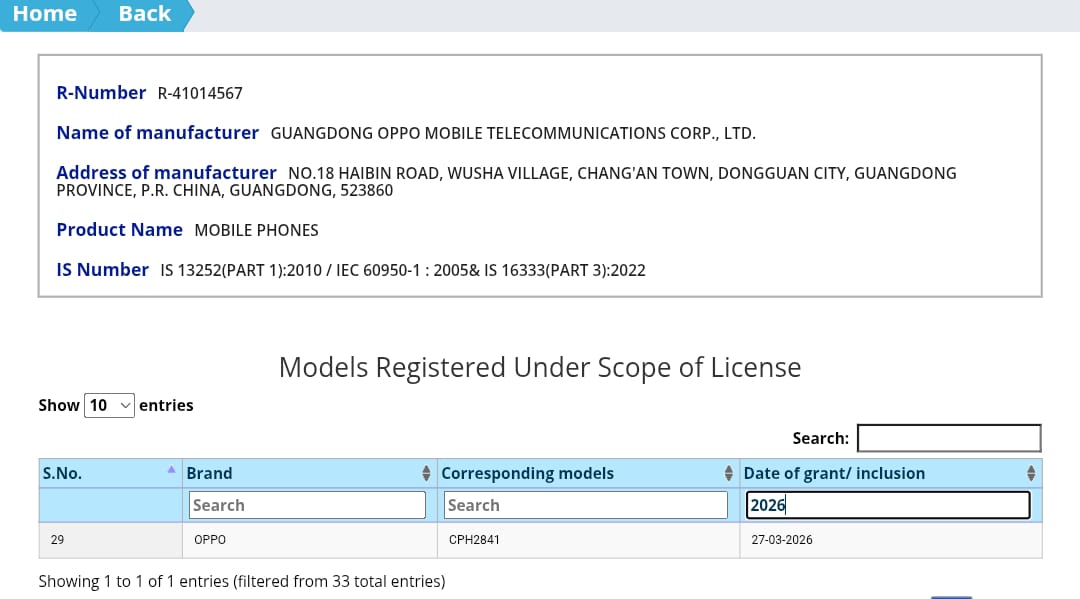The width and height of the screenshot is (1080, 599).
Task: Click the OPPO cell in the results table
Action: 208,539
